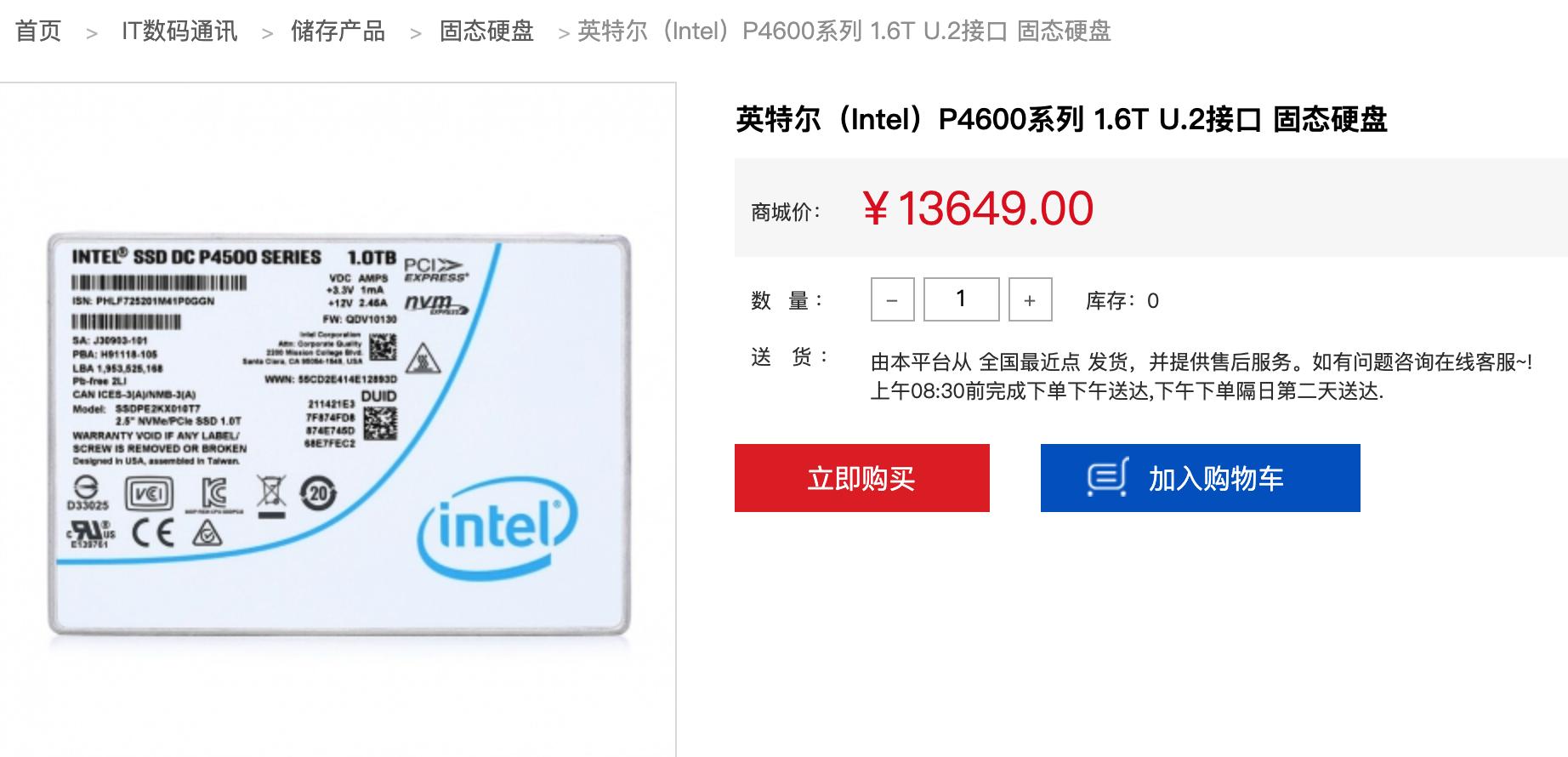1568x757 pixels.
Task: Click the plus stepper to increase quantity
Action: point(1031,299)
